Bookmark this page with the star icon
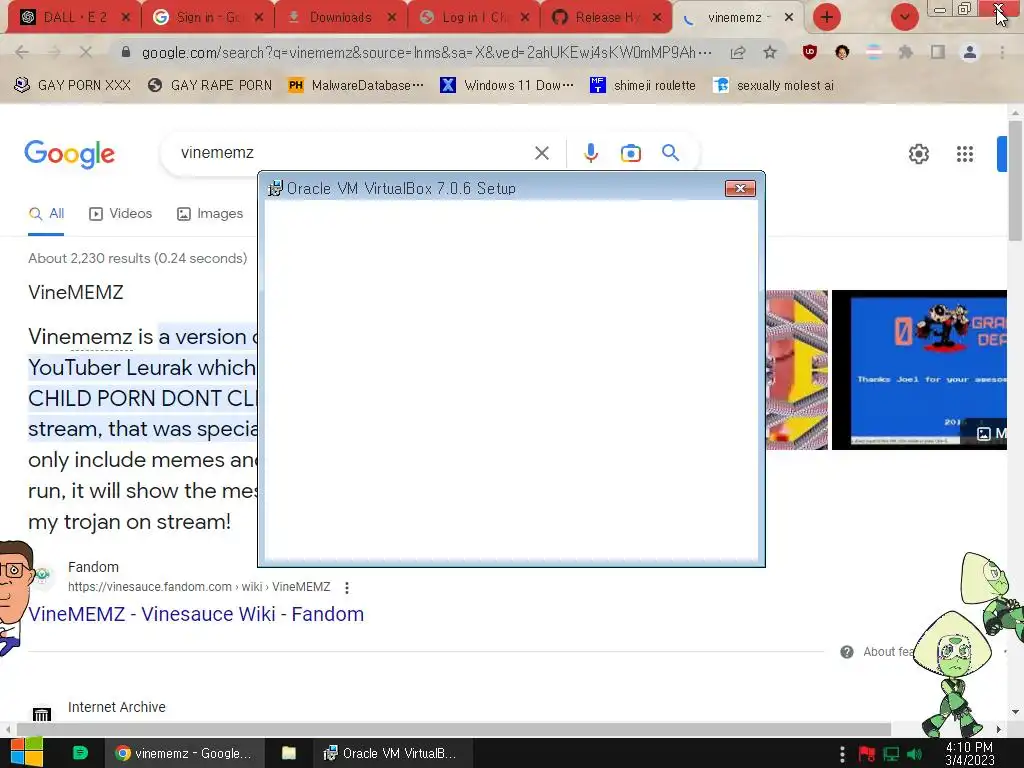Screen dimensions: 1024x768 [x=770, y=52]
